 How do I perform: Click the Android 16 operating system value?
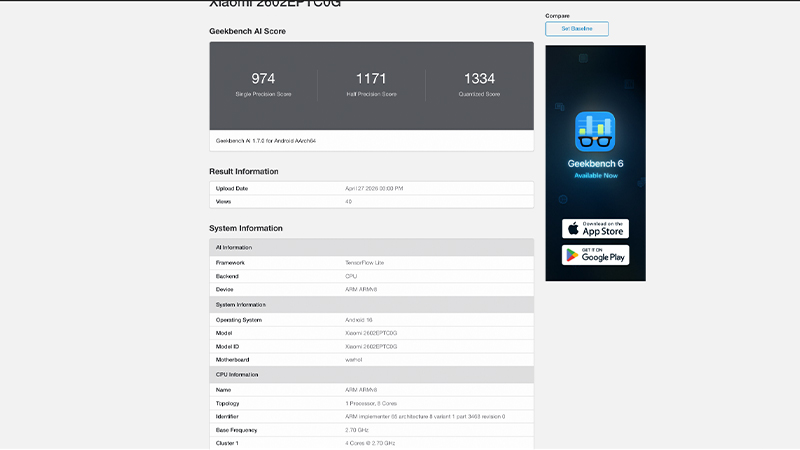pyautogui.click(x=357, y=319)
